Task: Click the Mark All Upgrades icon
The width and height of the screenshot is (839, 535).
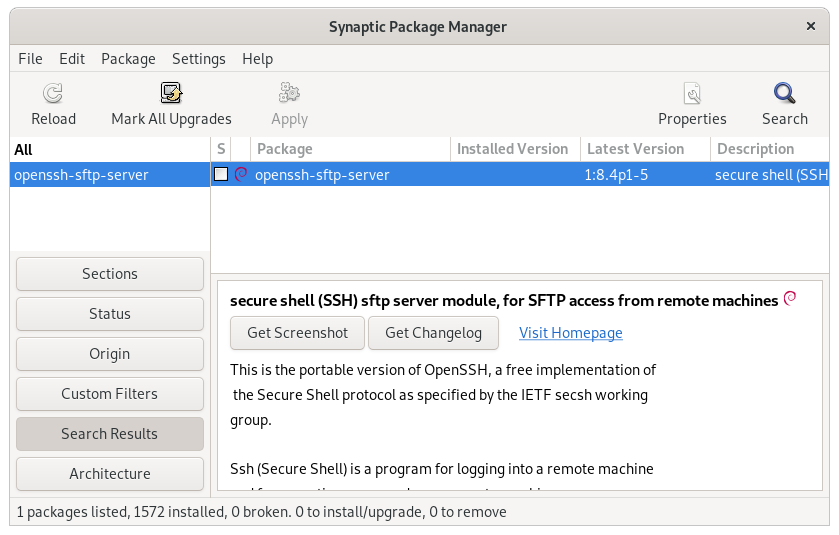Action: pos(171,93)
